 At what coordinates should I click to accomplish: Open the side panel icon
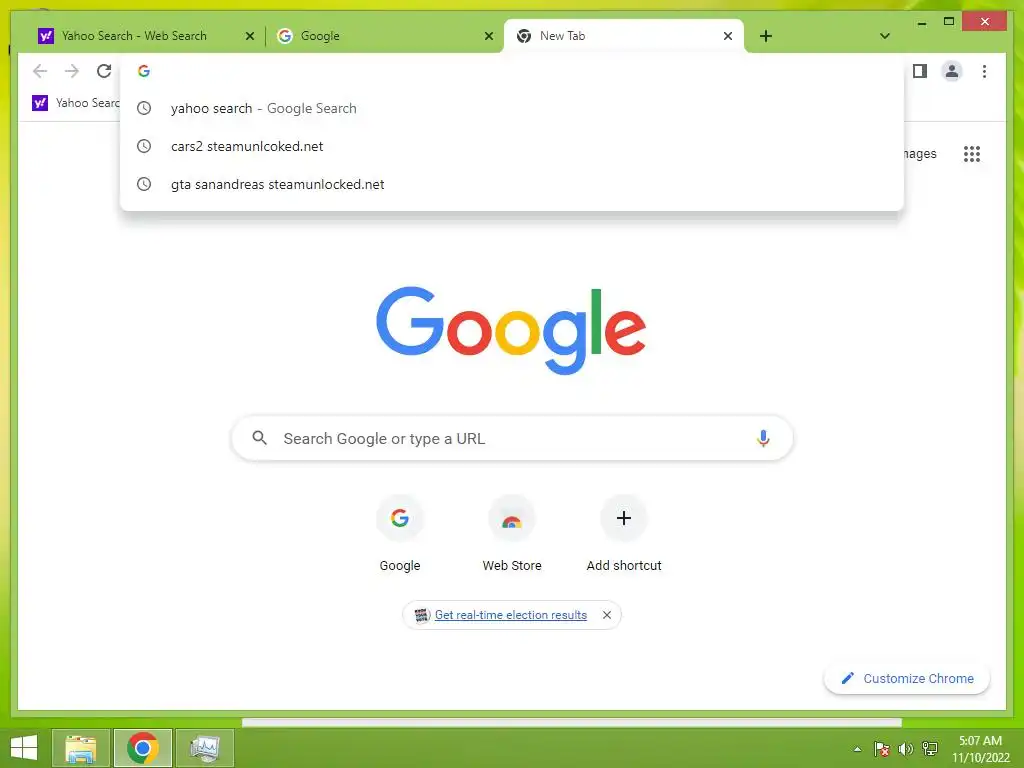click(x=920, y=71)
